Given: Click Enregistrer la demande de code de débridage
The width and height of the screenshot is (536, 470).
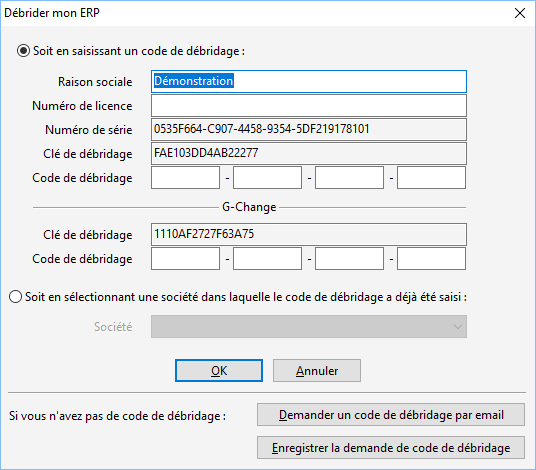Looking at the screenshot, I should (x=391, y=447).
